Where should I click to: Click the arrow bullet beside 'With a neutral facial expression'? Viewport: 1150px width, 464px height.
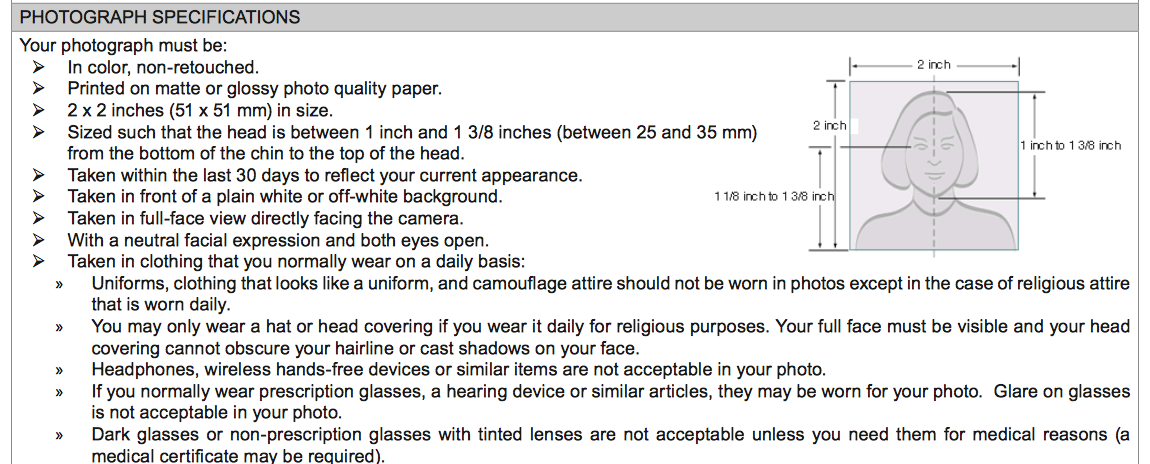pyautogui.click(x=39, y=241)
